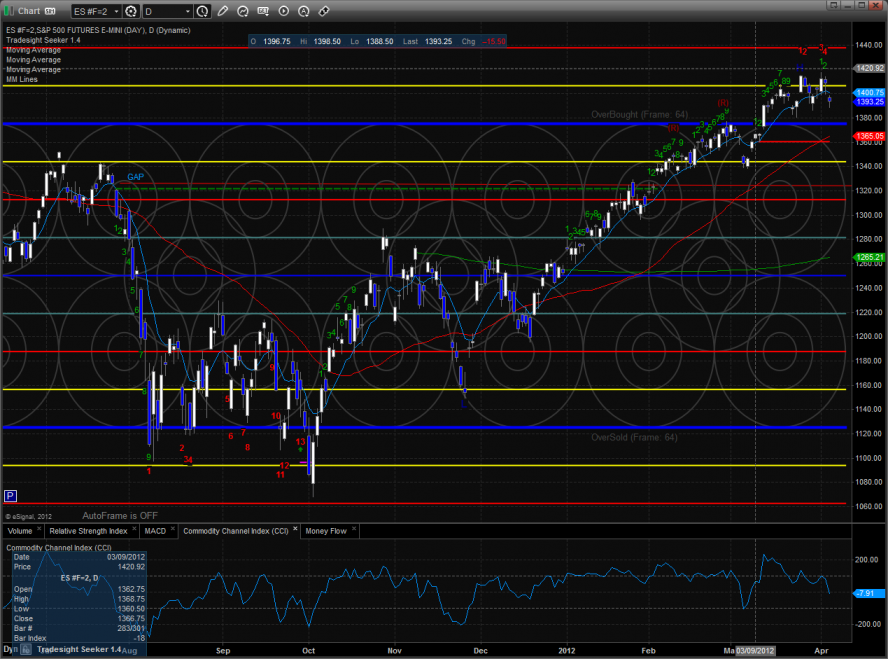Click the 03/09/2012 date marker on time axis

tap(755, 651)
